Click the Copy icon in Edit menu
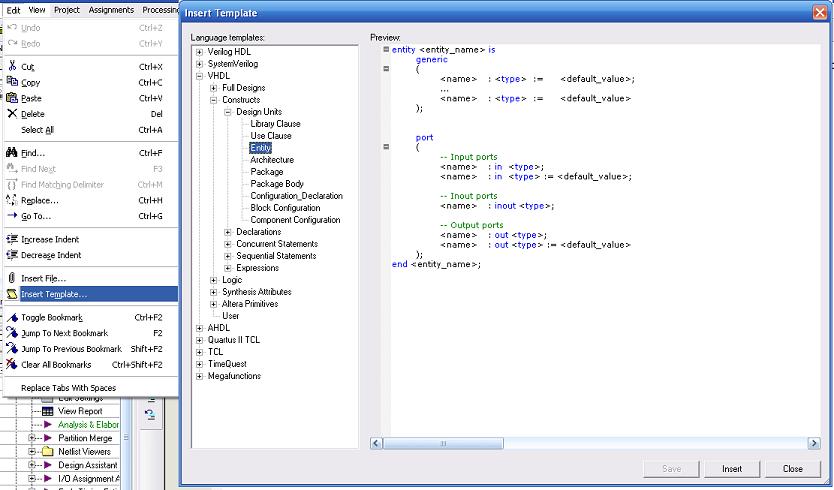 coord(12,82)
